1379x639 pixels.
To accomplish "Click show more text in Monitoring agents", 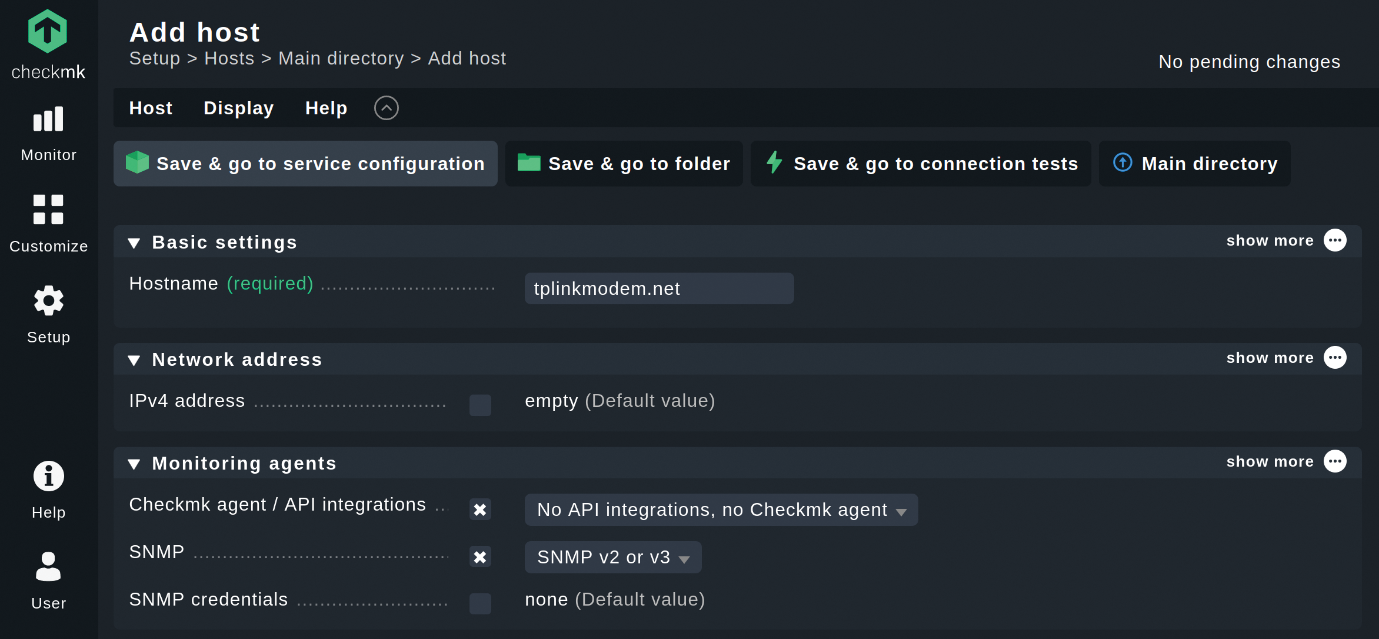I will pos(1270,462).
